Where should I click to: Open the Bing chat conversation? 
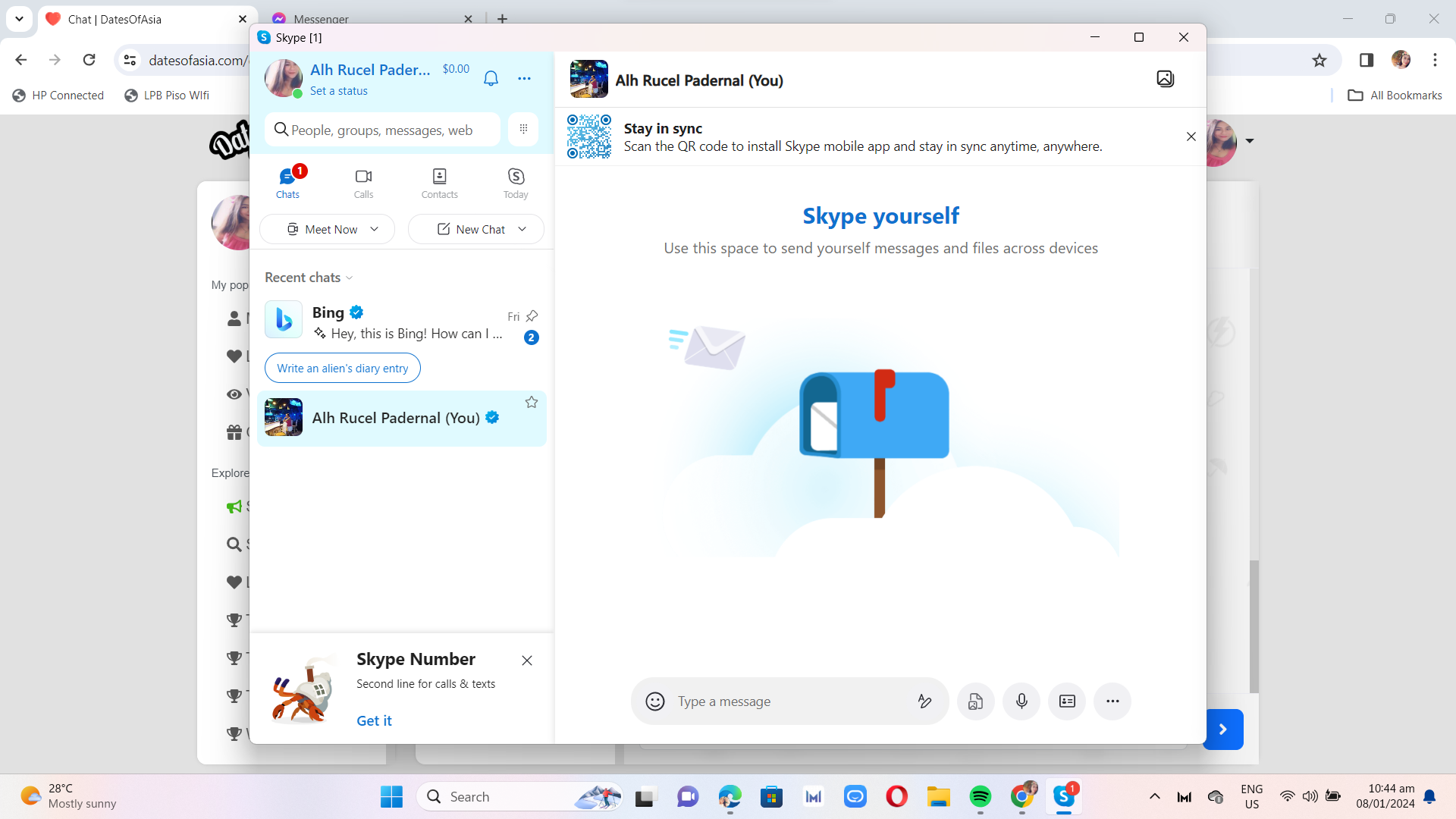click(402, 322)
